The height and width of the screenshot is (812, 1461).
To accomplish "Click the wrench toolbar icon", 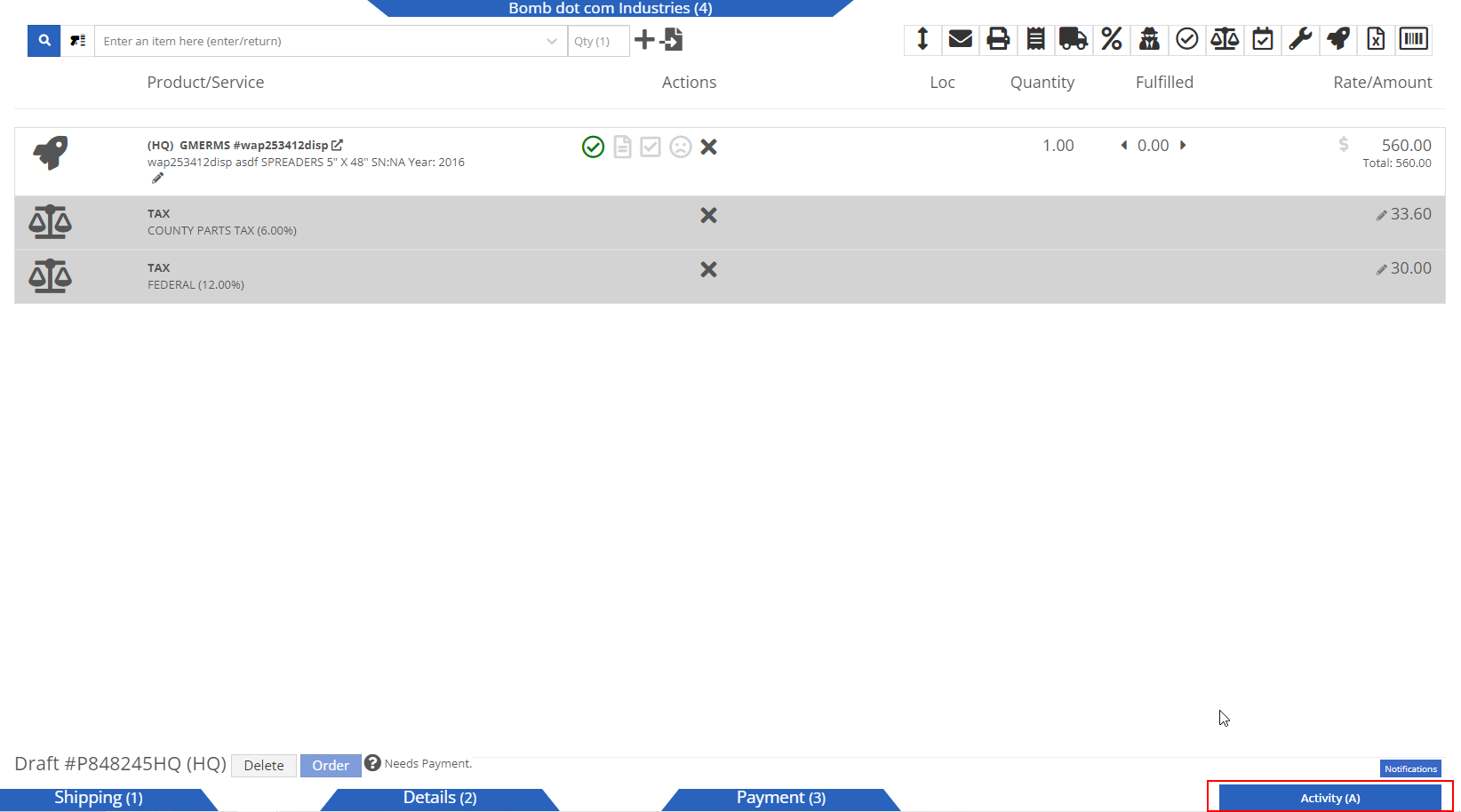I will coord(1300,39).
